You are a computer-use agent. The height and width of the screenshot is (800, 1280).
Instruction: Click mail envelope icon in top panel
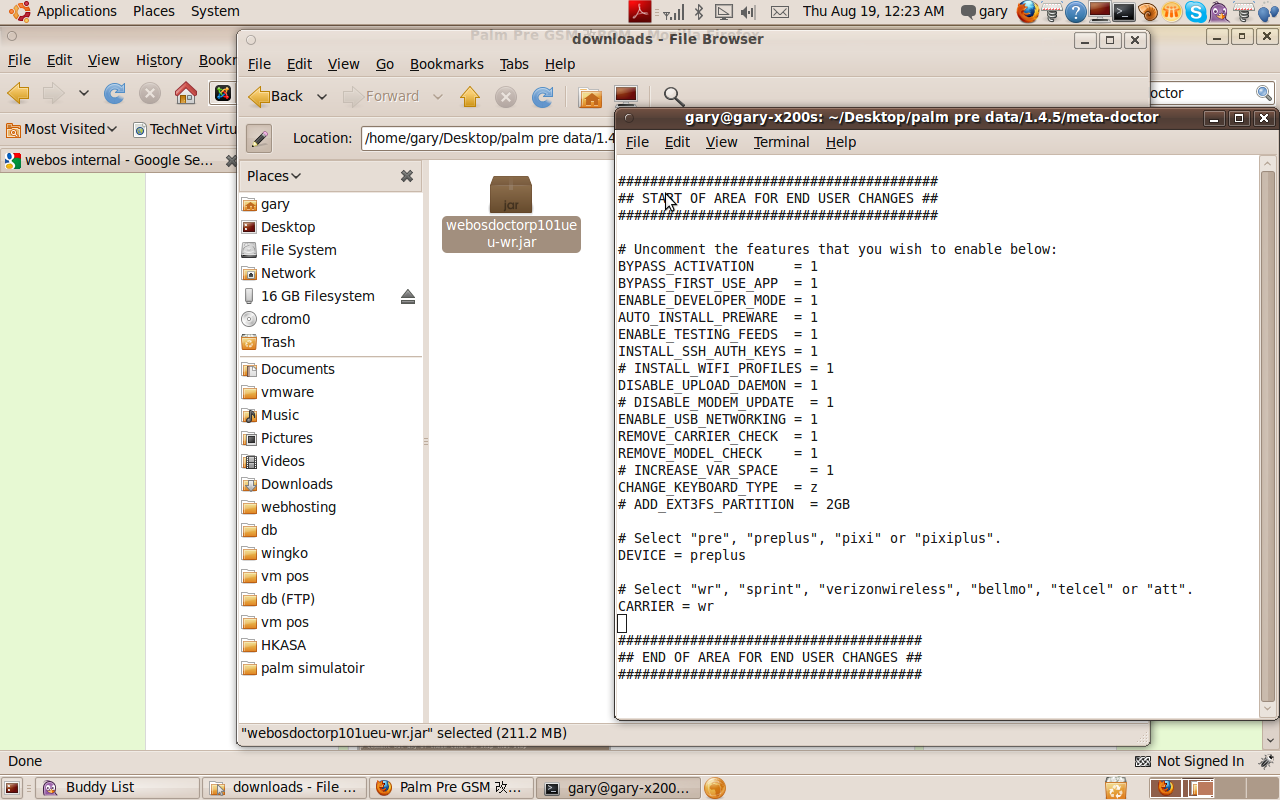(x=780, y=11)
